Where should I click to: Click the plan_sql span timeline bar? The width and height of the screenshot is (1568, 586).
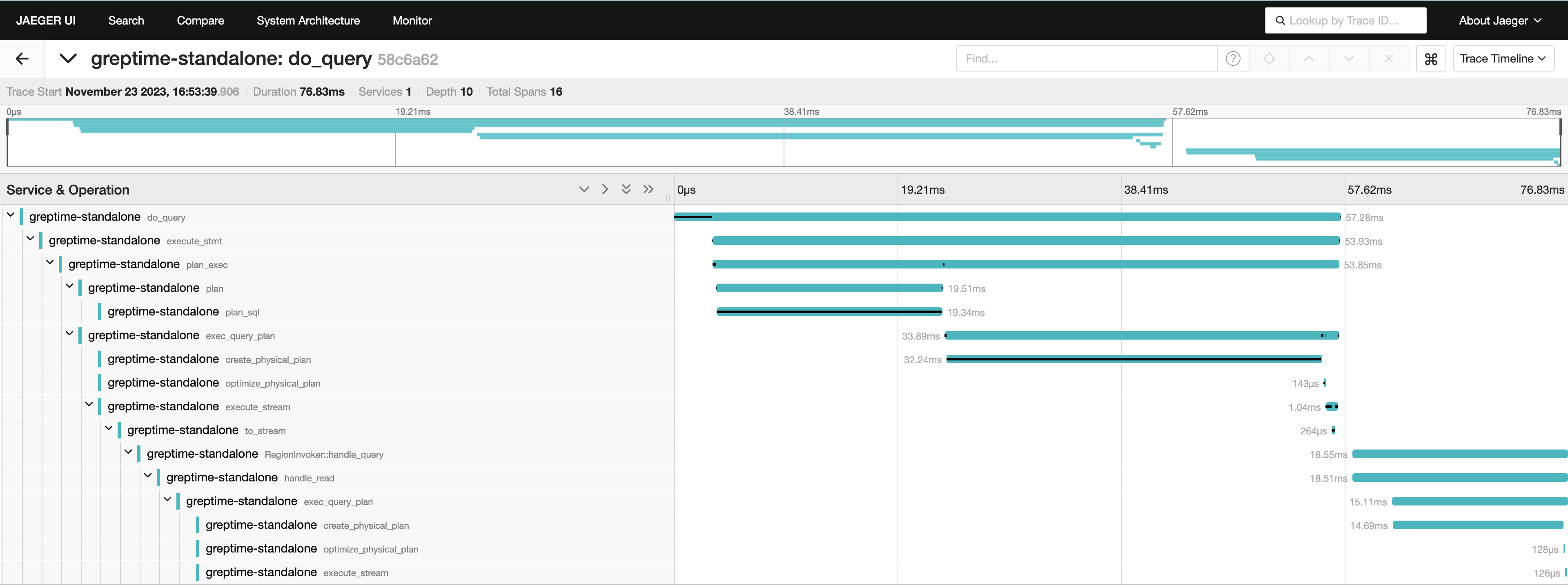(829, 312)
